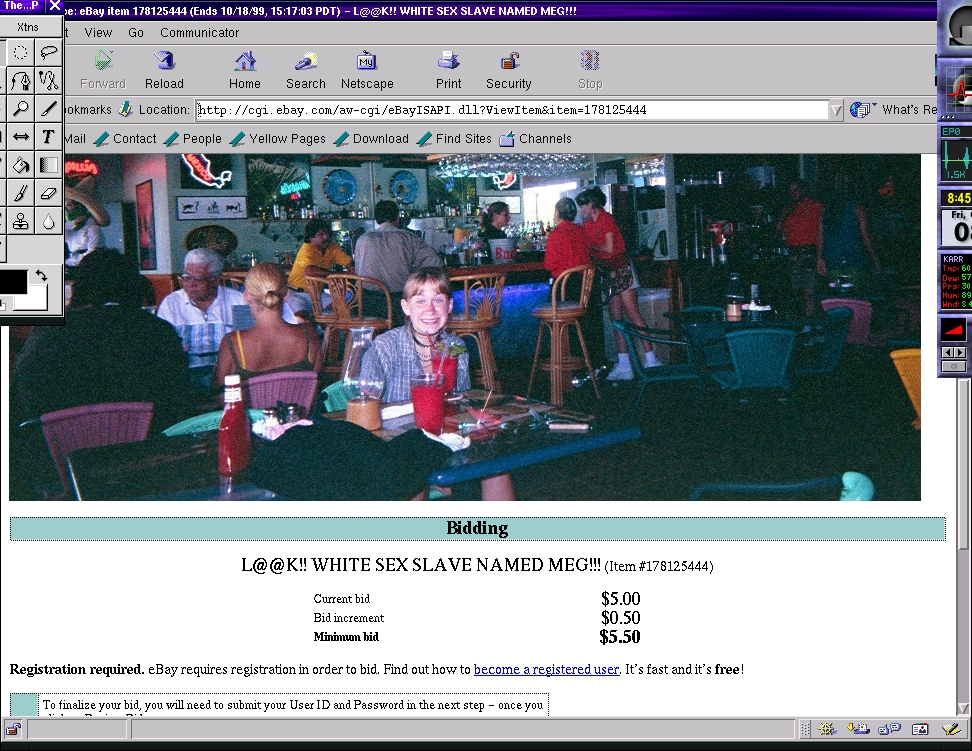Open the Security info button

tap(508, 71)
